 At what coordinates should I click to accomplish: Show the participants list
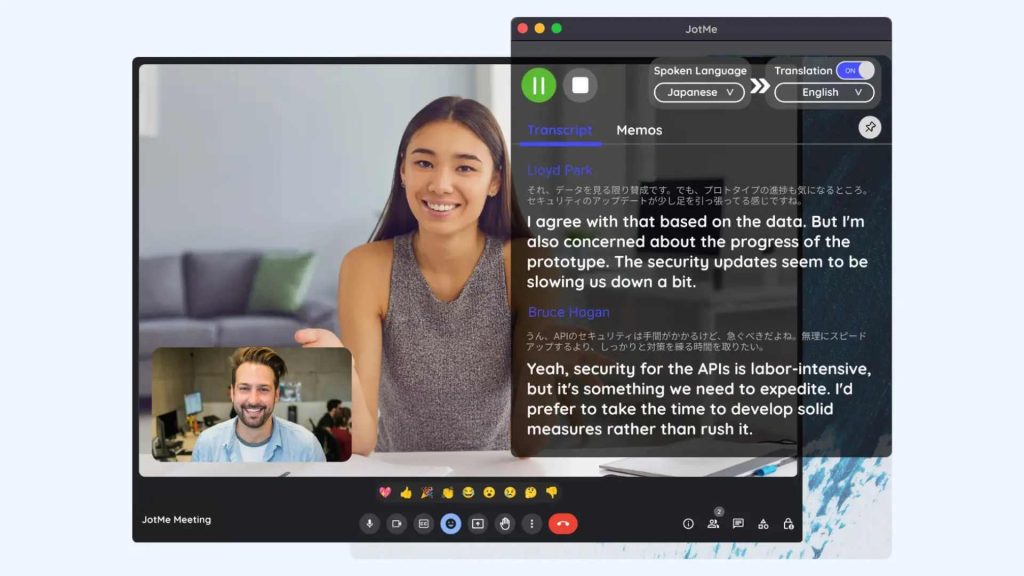[x=713, y=524]
